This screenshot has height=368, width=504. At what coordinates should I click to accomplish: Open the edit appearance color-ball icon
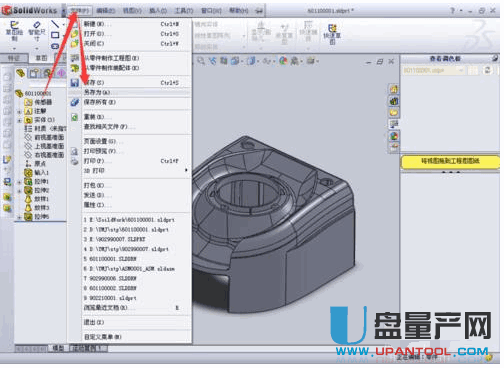click(x=283, y=61)
